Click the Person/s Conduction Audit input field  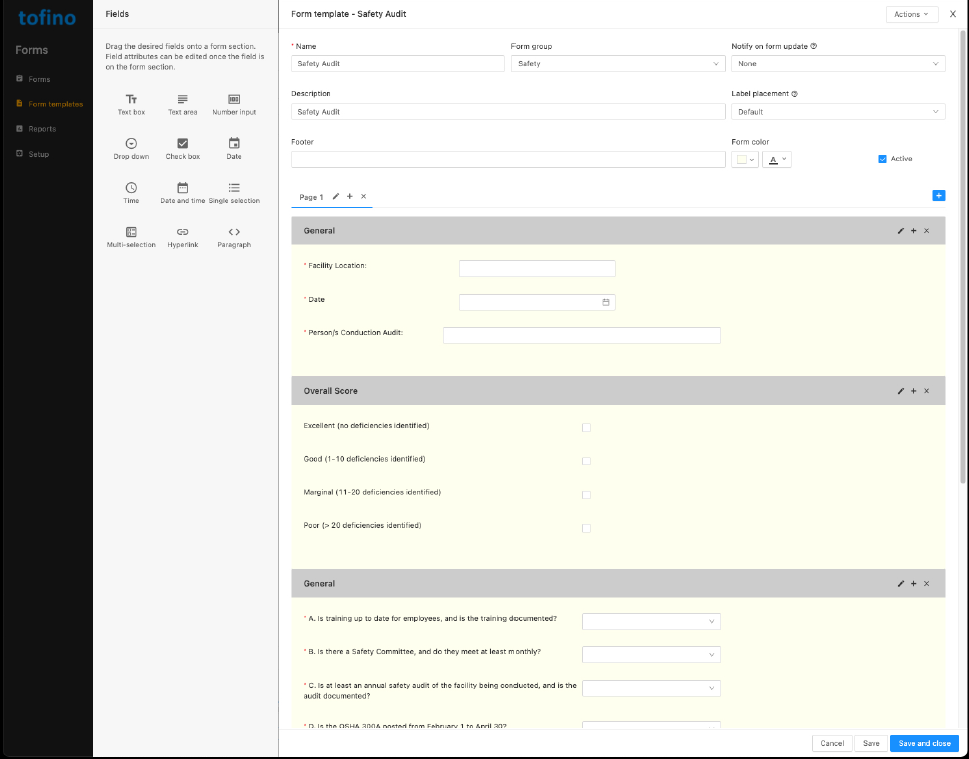[x=582, y=336]
